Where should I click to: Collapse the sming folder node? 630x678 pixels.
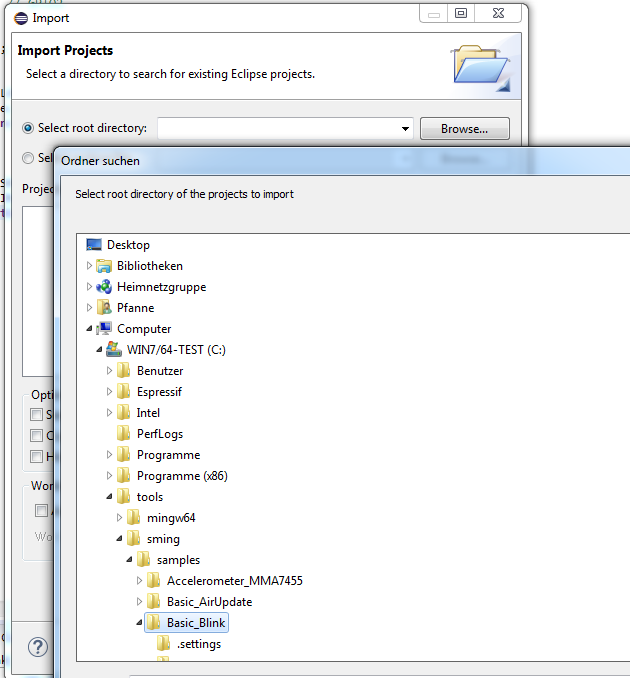[x=119, y=539]
